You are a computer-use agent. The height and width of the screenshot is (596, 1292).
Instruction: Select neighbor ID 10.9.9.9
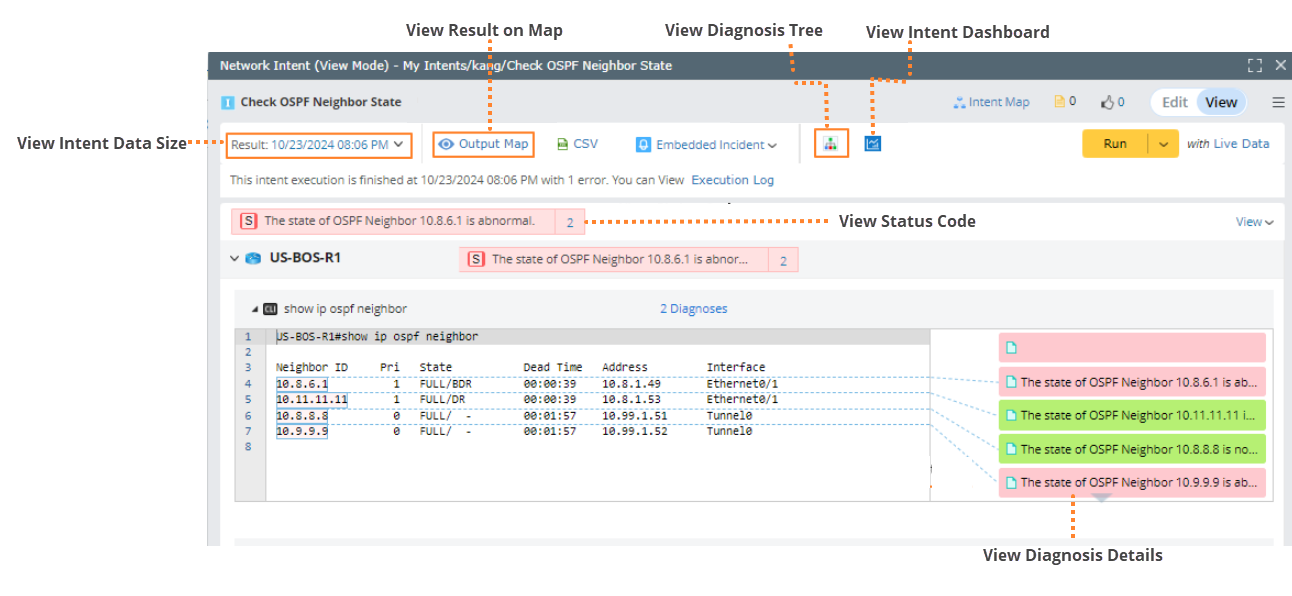302,431
